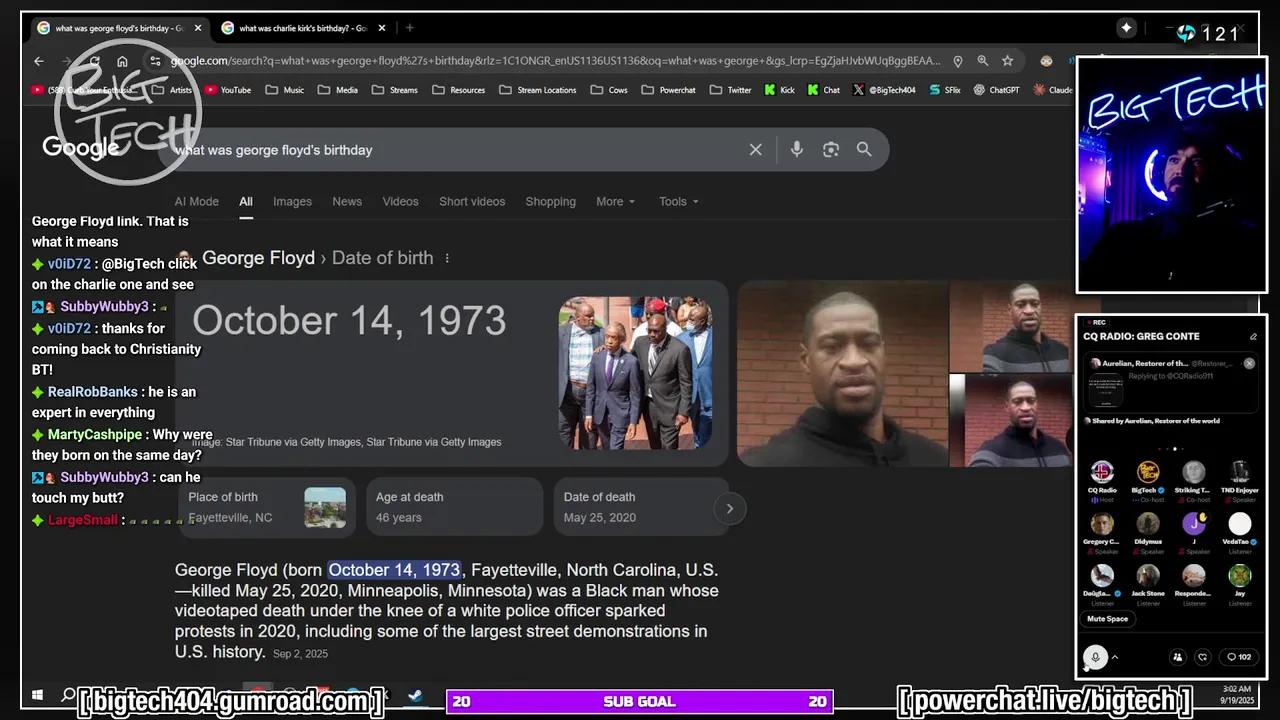Screen dimensions: 1280x720
Task: Open the Place of birth Fayetteville card
Action: coord(267,507)
